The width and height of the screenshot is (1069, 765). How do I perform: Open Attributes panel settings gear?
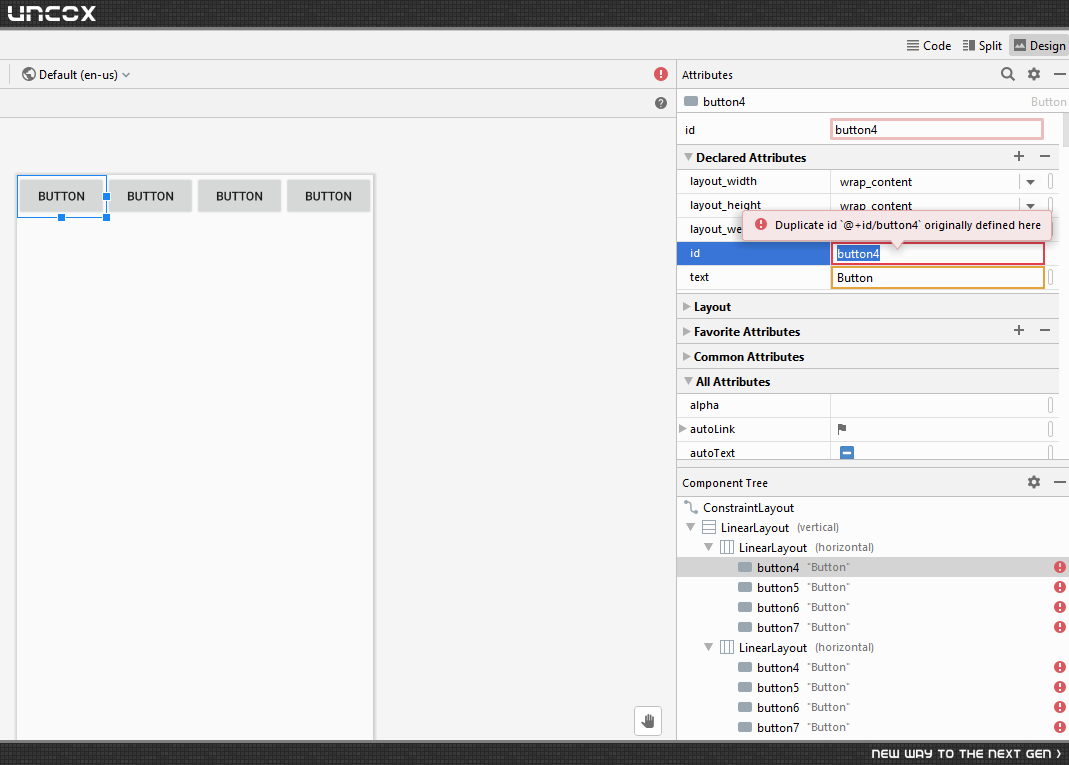1034,74
